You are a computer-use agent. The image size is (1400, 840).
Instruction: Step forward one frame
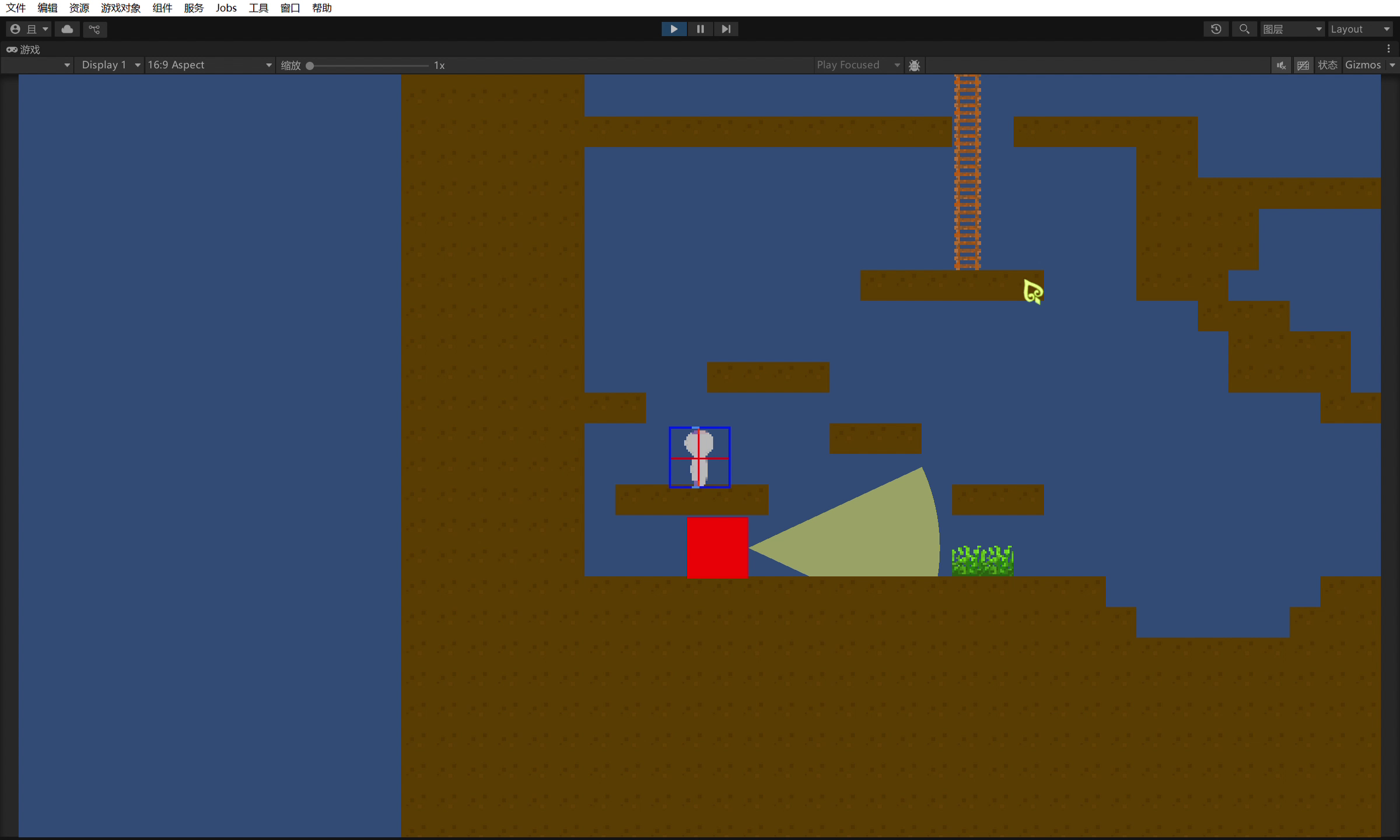pyautogui.click(x=726, y=29)
